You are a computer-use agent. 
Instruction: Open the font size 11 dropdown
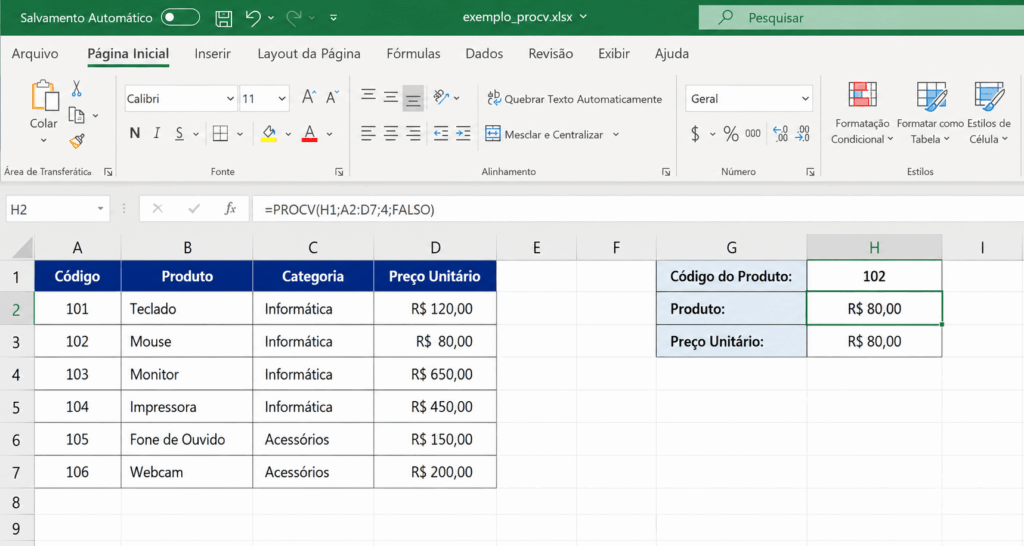tap(281, 99)
